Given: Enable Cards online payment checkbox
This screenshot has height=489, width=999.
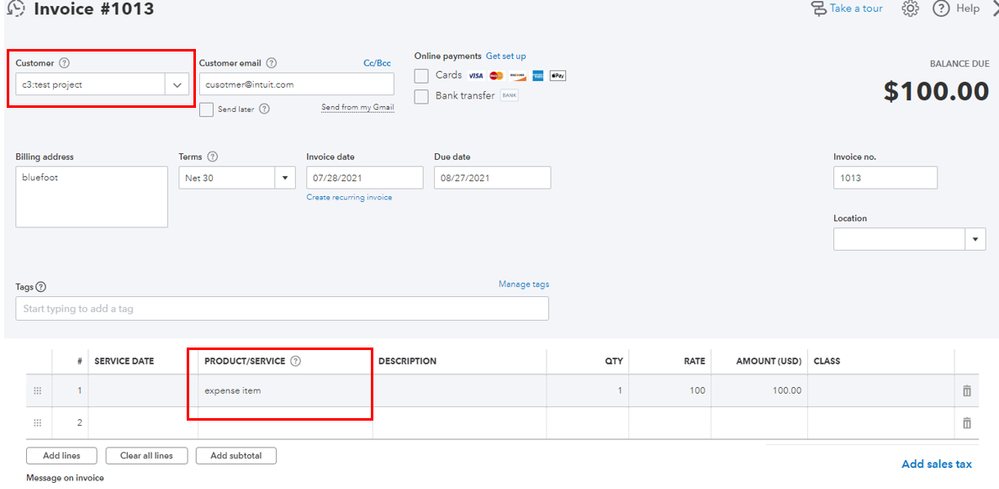Looking at the screenshot, I should [421, 76].
